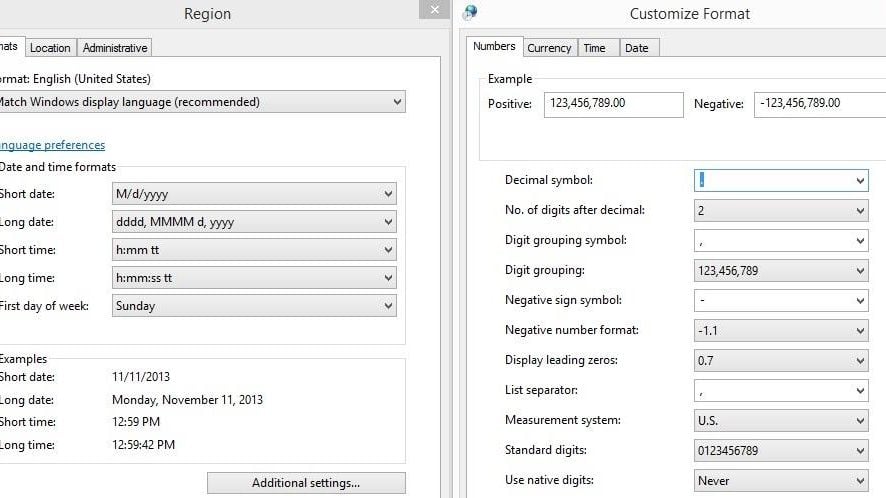
Task: Open the Date tab in Customize Format
Action: 636,47
